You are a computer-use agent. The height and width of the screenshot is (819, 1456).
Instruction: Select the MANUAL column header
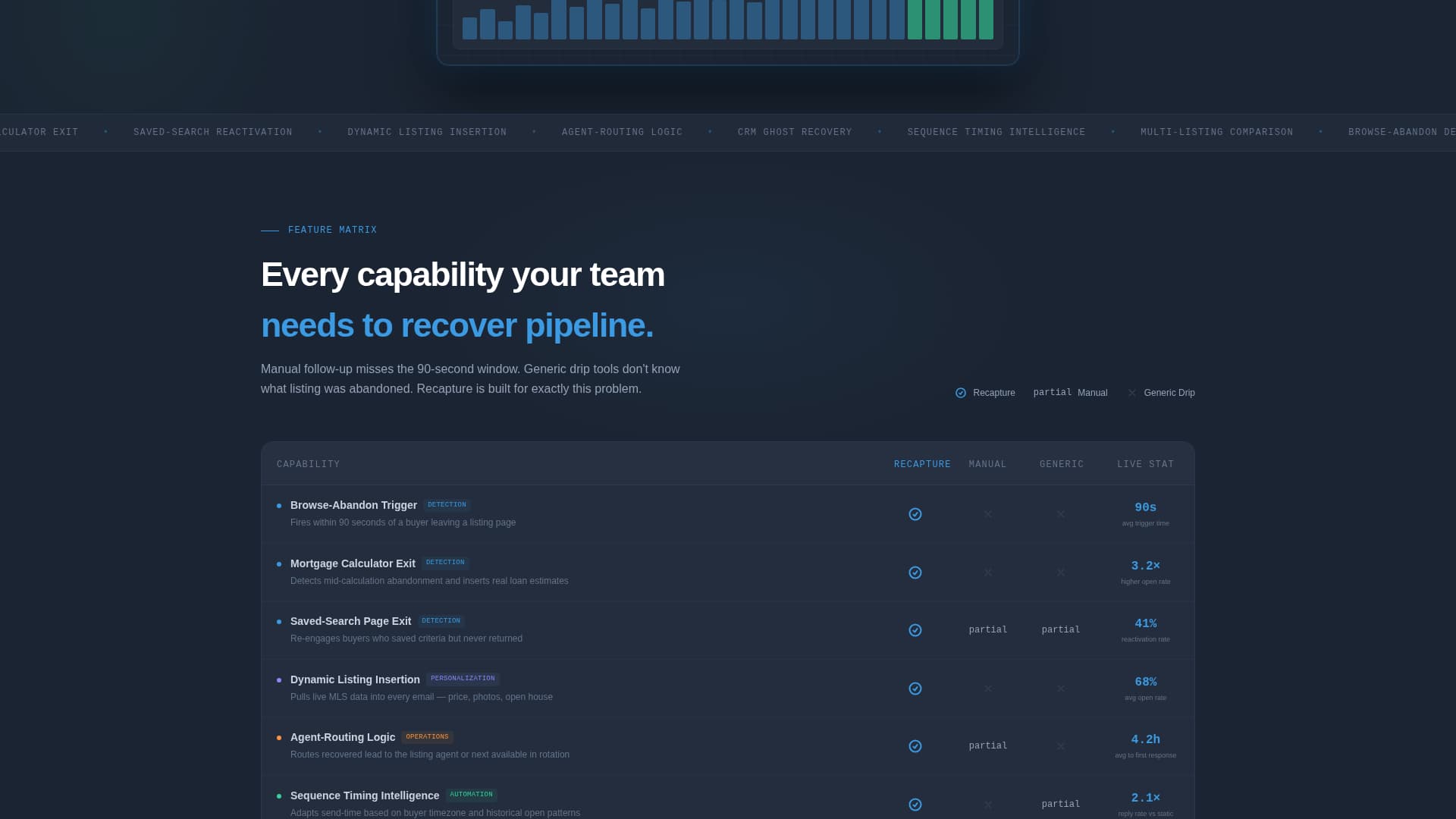tap(988, 464)
